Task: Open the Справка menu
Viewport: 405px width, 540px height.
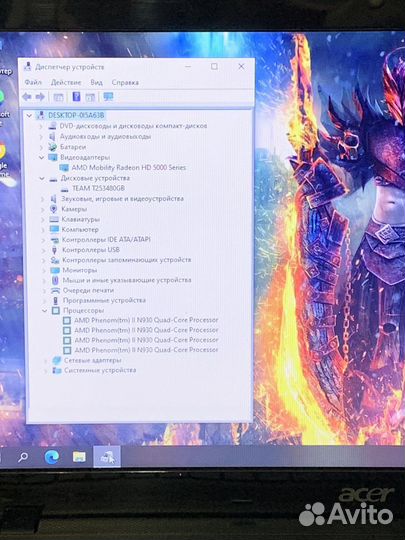Action: click(x=125, y=83)
